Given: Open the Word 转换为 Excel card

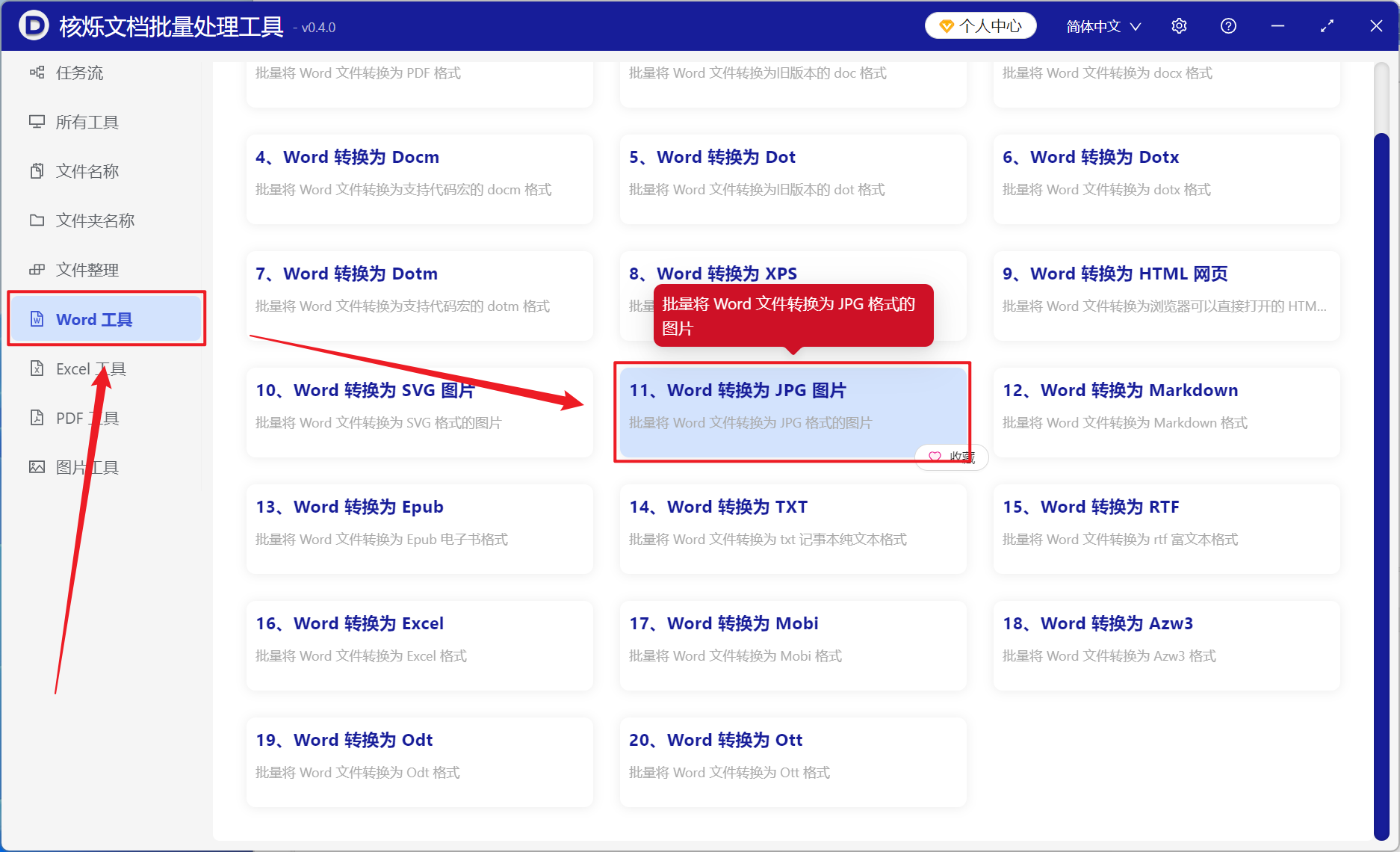Looking at the screenshot, I should pyautogui.click(x=419, y=646).
